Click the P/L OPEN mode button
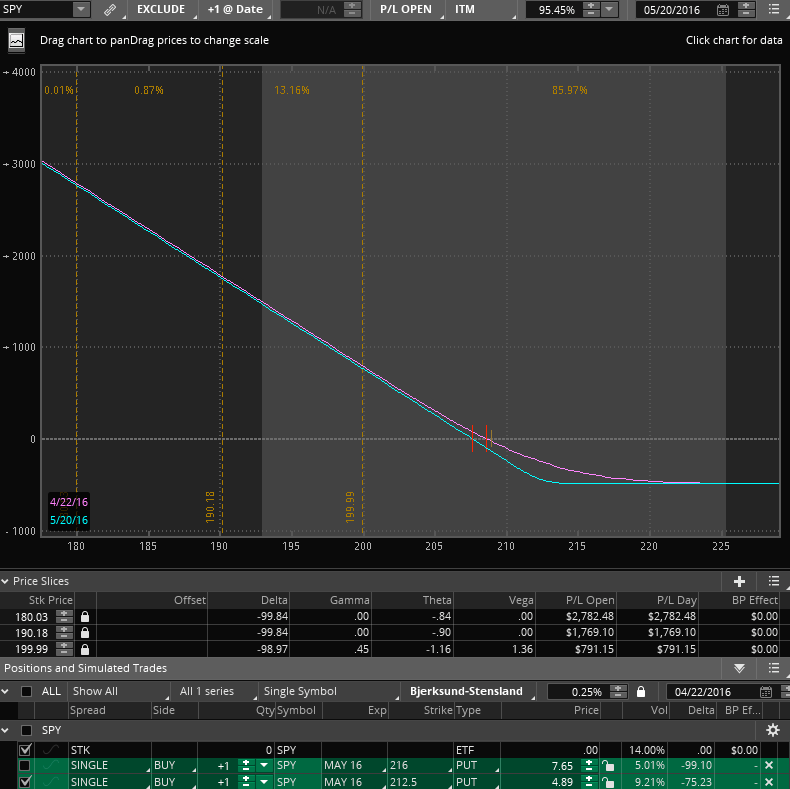The height and width of the screenshot is (789, 790). pos(406,10)
